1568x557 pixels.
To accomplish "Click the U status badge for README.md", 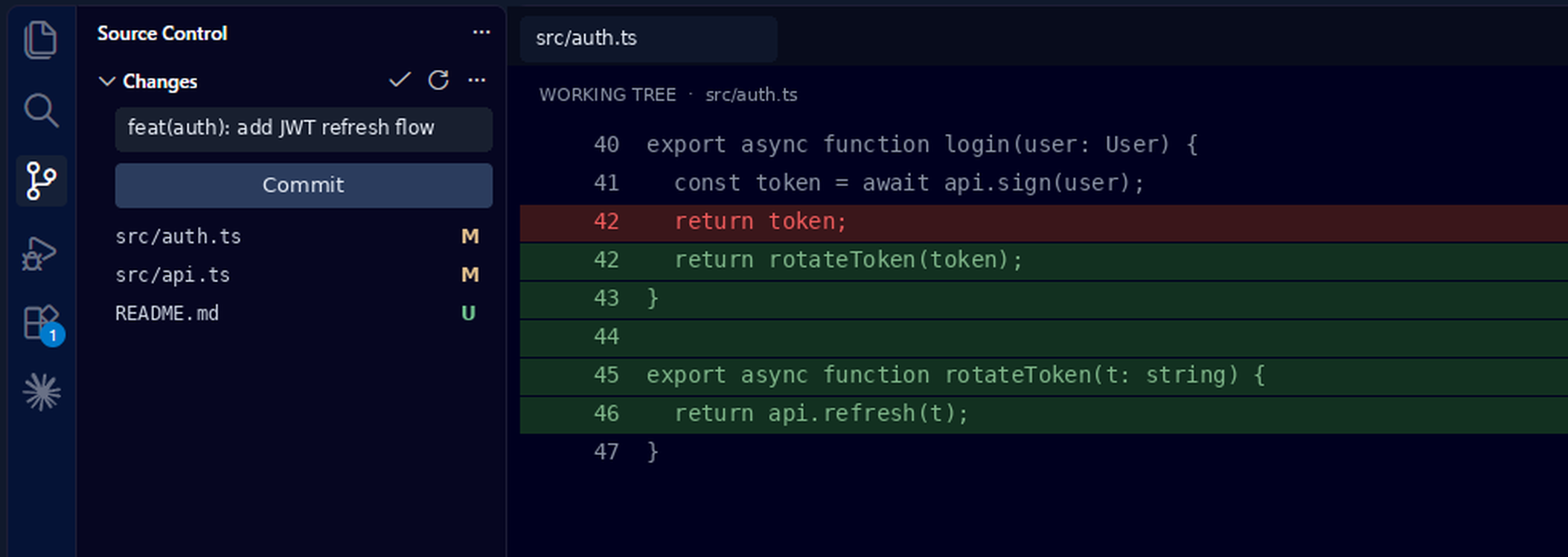I will (468, 313).
